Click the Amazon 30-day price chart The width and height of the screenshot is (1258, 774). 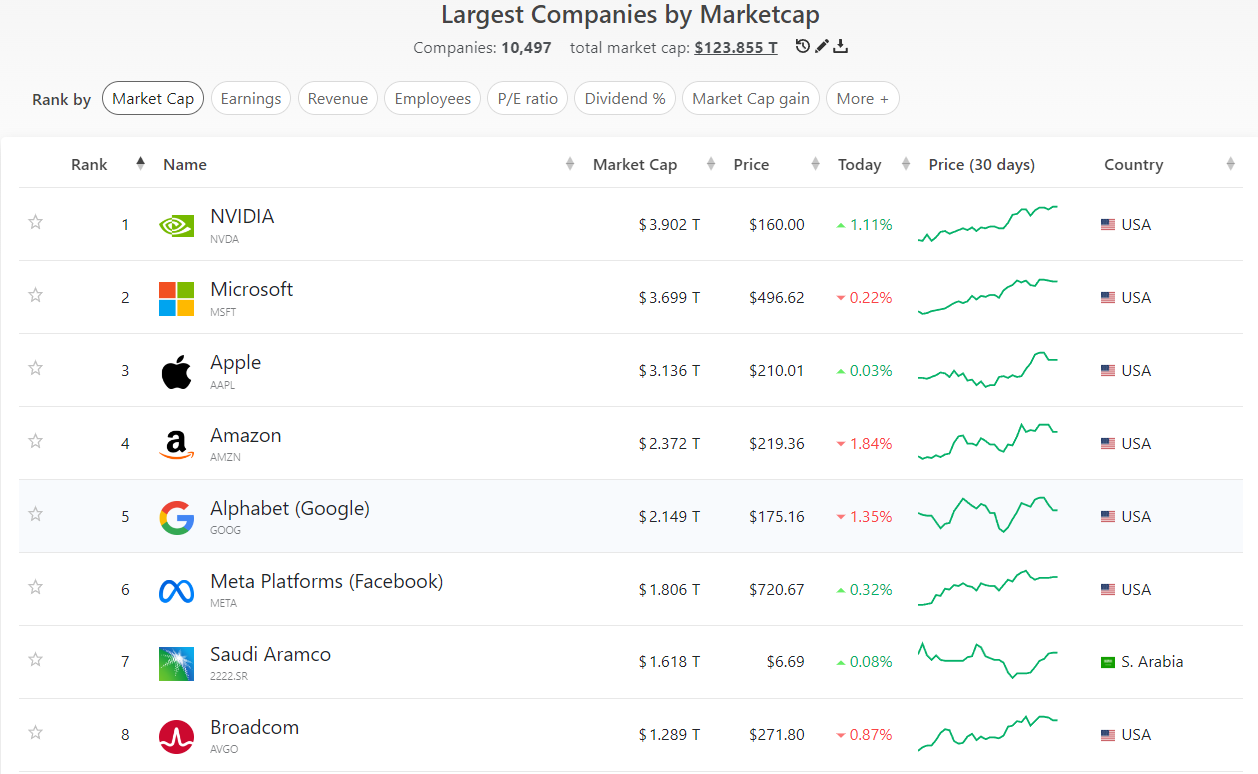pyautogui.click(x=988, y=442)
